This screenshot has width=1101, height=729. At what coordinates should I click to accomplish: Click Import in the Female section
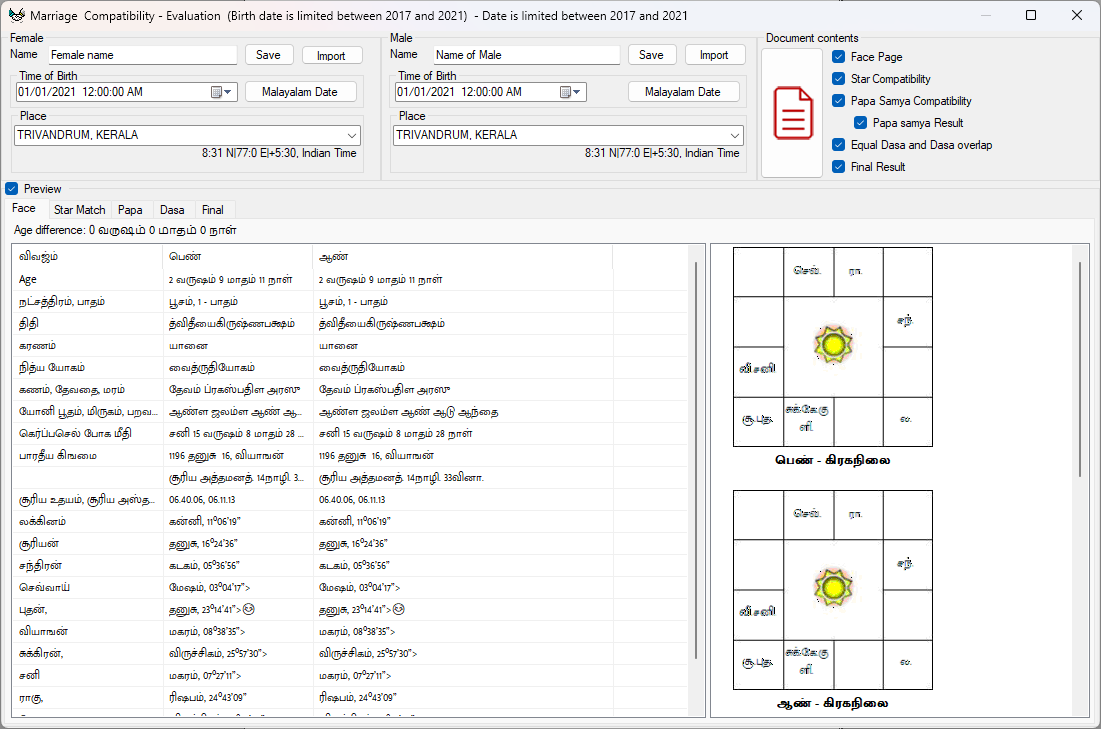(331, 55)
